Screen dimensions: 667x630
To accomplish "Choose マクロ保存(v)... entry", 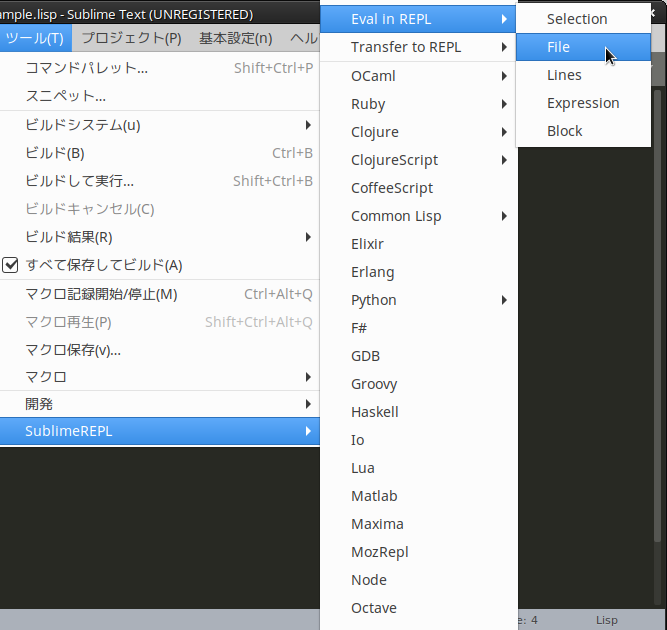I will [160, 350].
